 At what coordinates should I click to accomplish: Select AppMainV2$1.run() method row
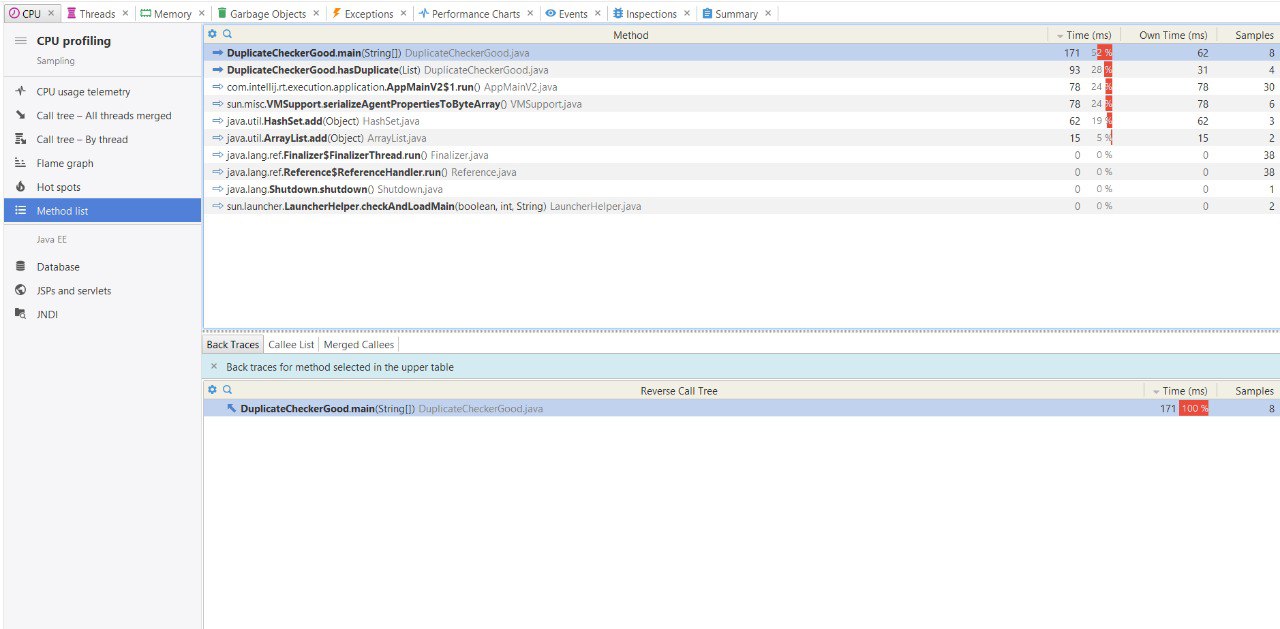(741, 87)
